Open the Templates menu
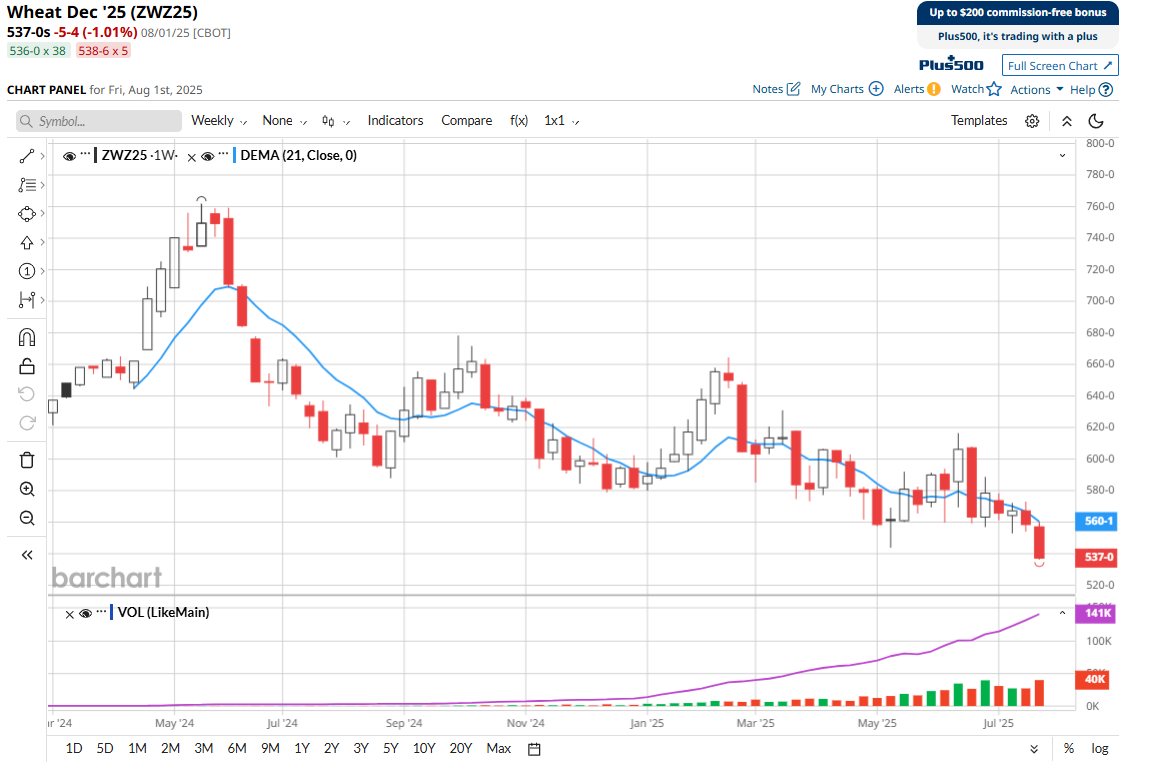 point(978,121)
